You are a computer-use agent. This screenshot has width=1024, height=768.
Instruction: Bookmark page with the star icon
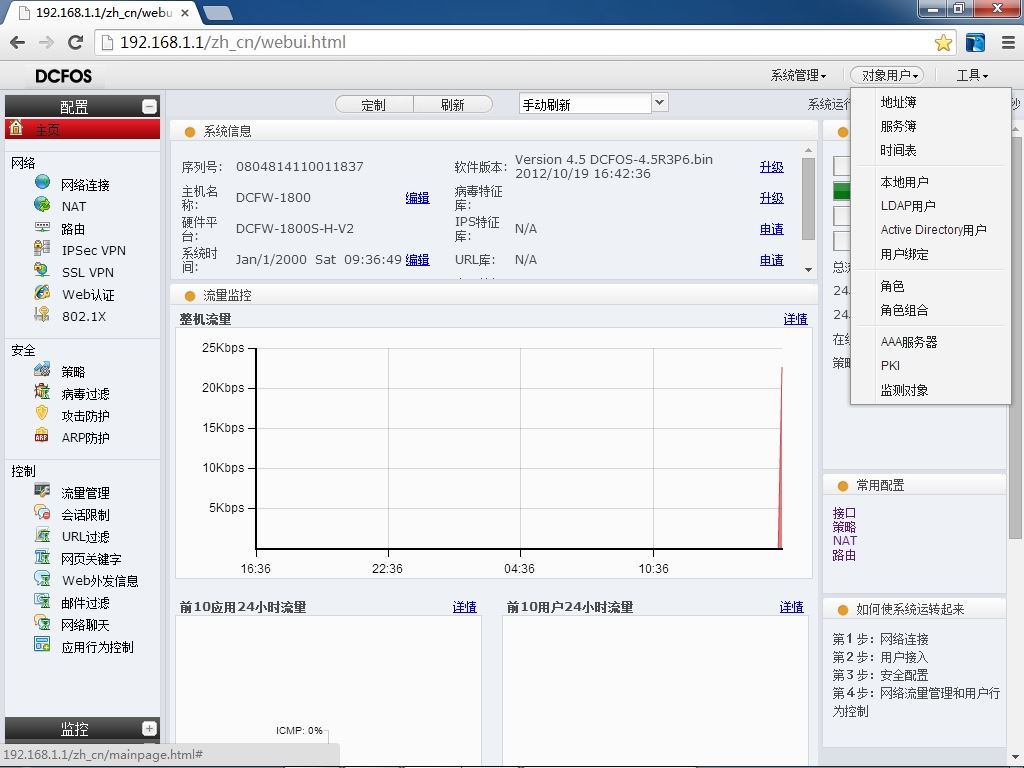943,42
